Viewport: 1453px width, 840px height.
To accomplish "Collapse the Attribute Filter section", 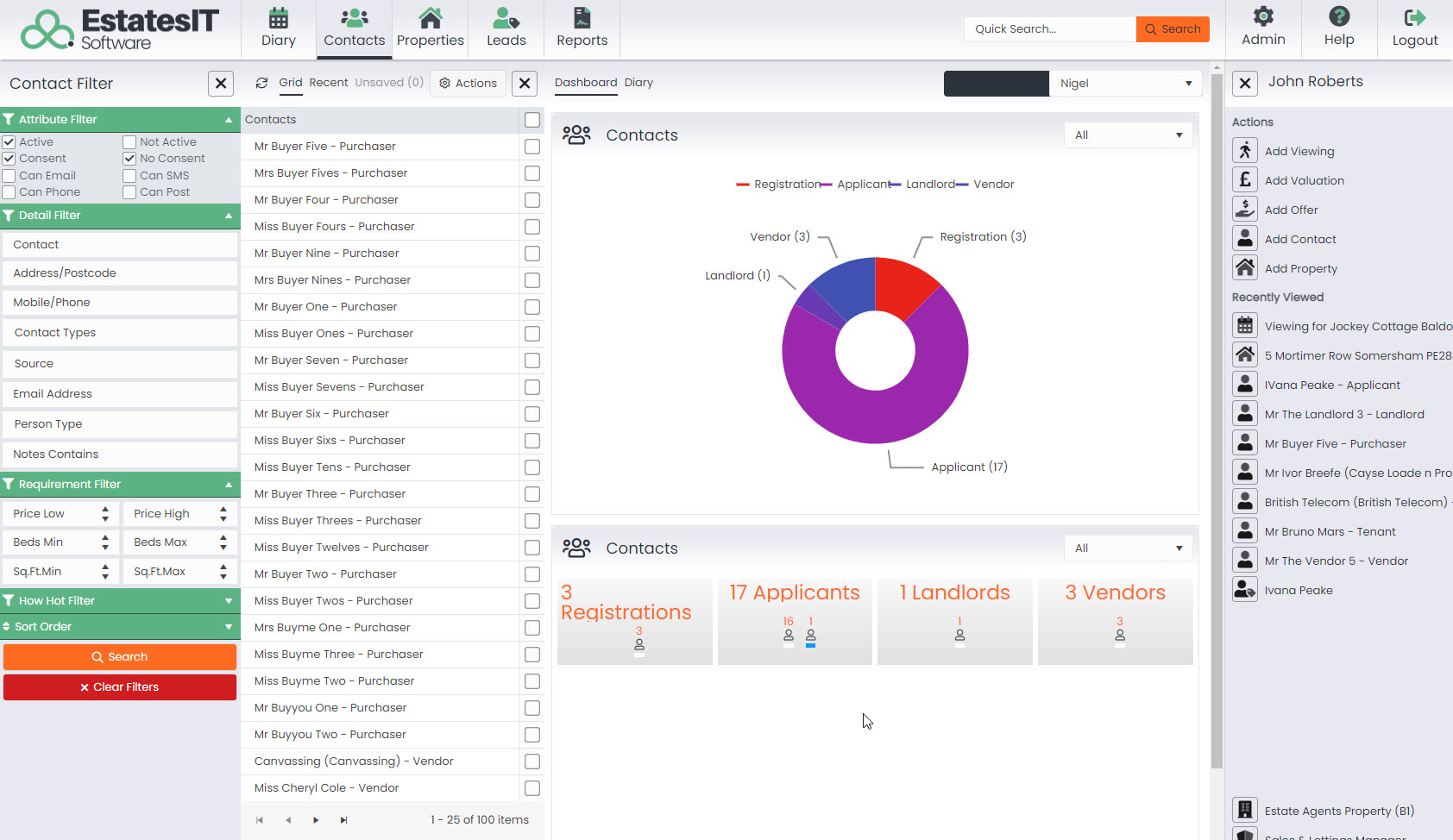I will tap(228, 119).
